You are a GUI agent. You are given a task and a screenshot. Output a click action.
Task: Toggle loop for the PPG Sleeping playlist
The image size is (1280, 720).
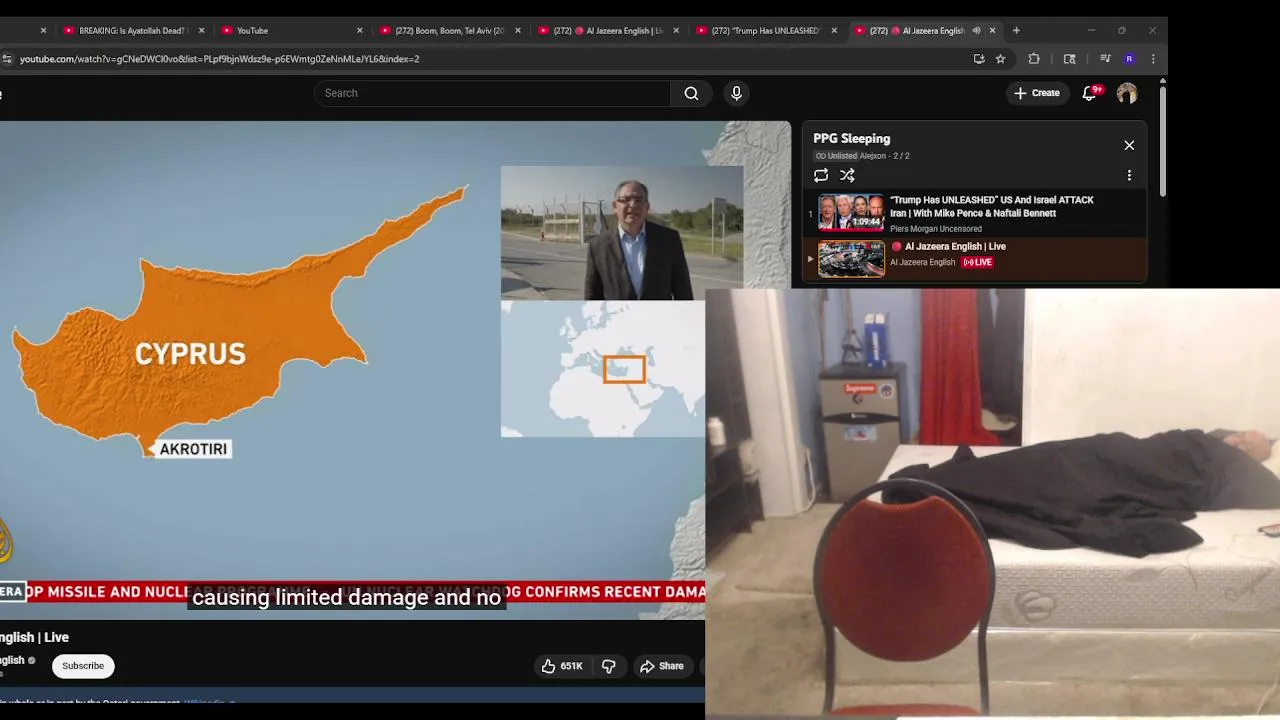821,175
